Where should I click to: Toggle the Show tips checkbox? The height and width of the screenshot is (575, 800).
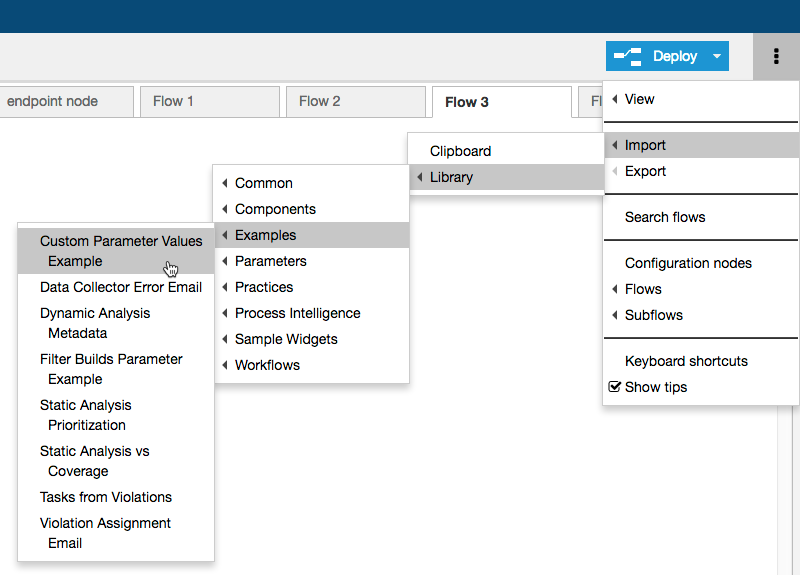click(615, 387)
